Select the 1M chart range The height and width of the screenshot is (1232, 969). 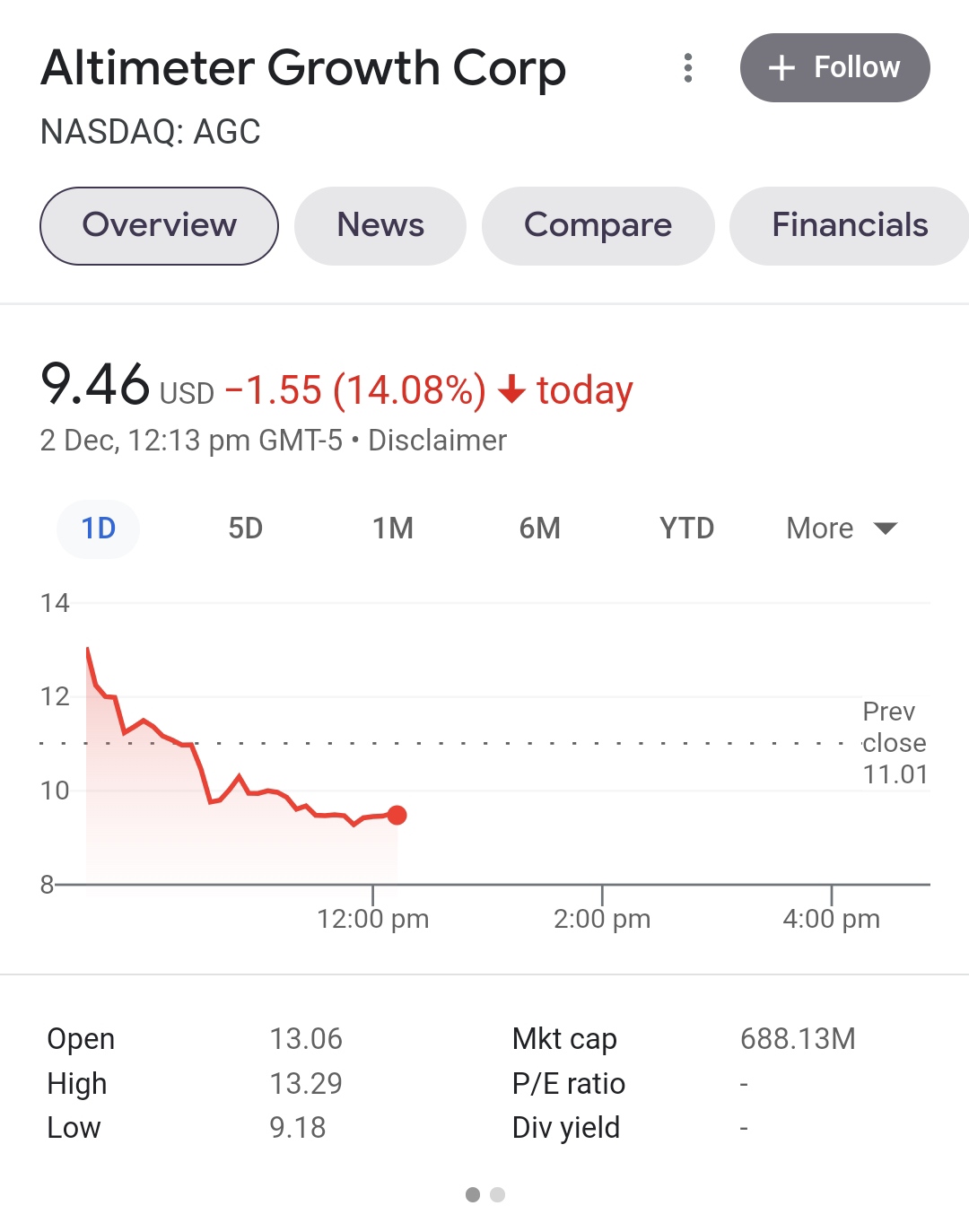(393, 529)
